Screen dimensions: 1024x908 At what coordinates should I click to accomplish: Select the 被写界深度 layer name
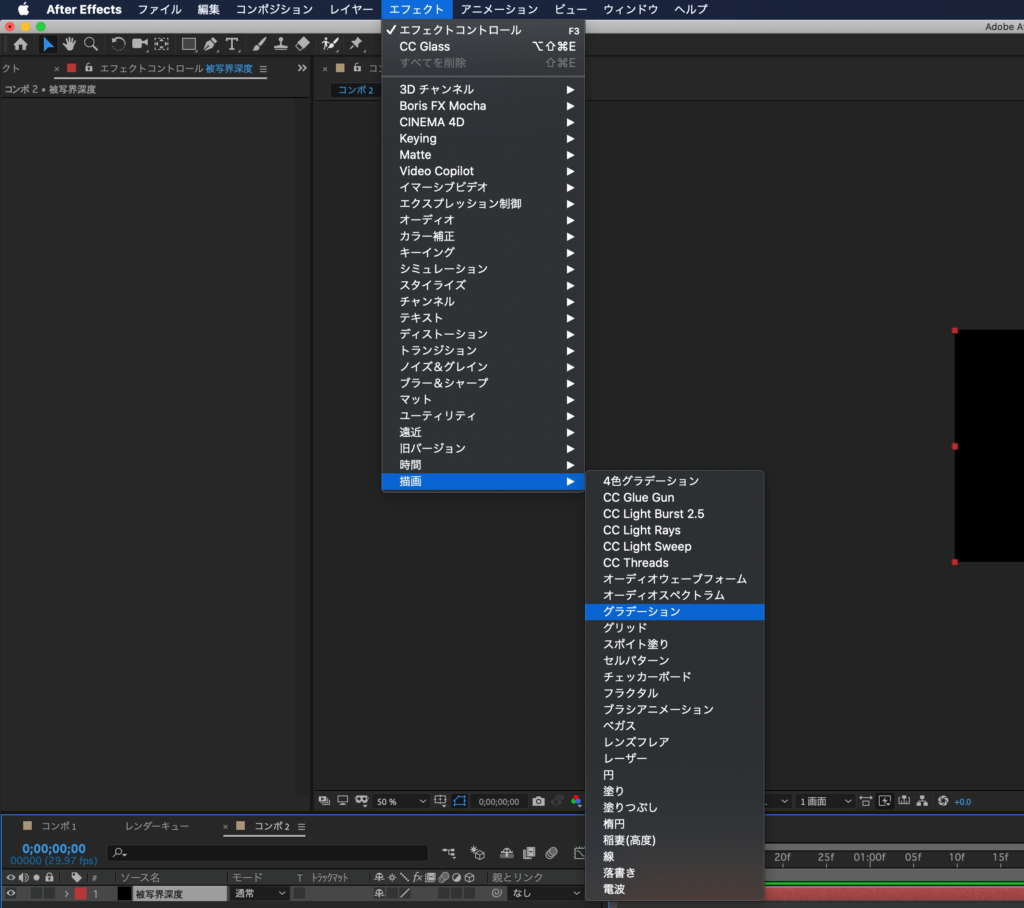(180, 894)
